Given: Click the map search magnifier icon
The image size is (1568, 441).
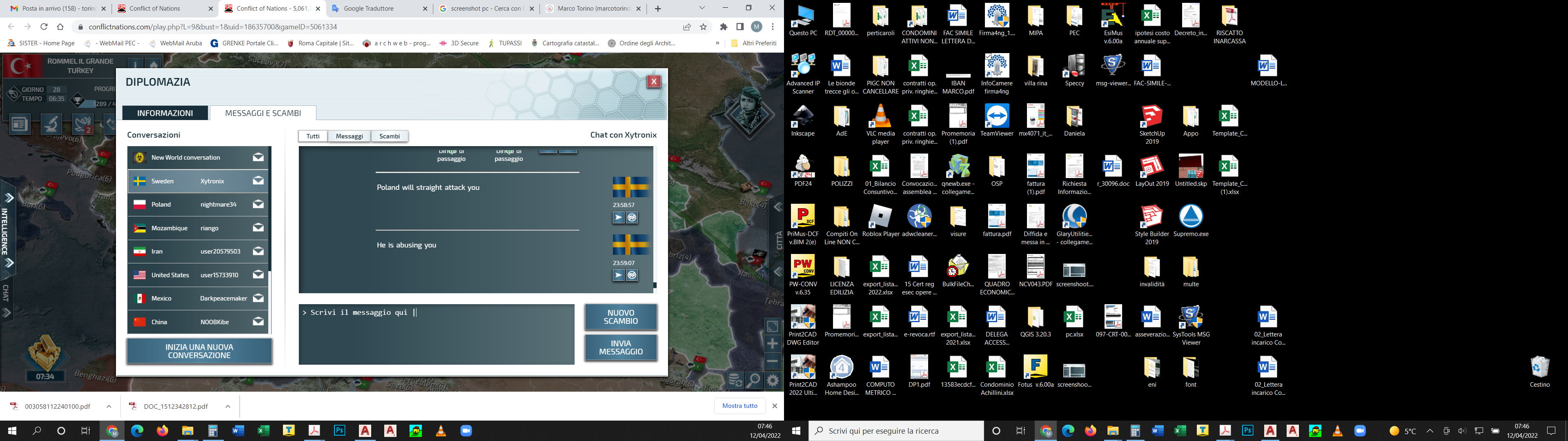Looking at the screenshot, I should (753, 381).
